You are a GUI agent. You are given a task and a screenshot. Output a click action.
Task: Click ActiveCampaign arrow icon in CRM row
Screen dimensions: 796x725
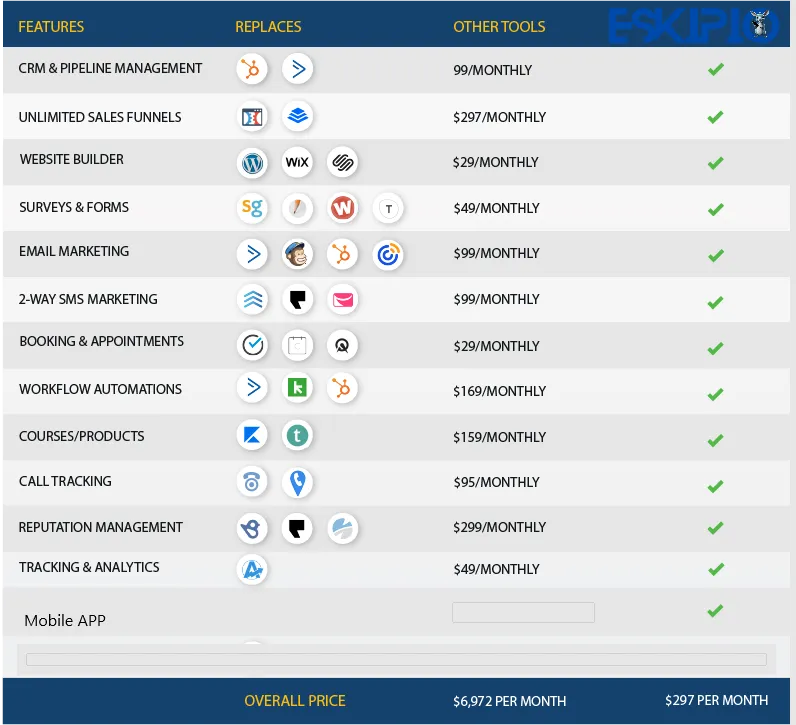297,69
